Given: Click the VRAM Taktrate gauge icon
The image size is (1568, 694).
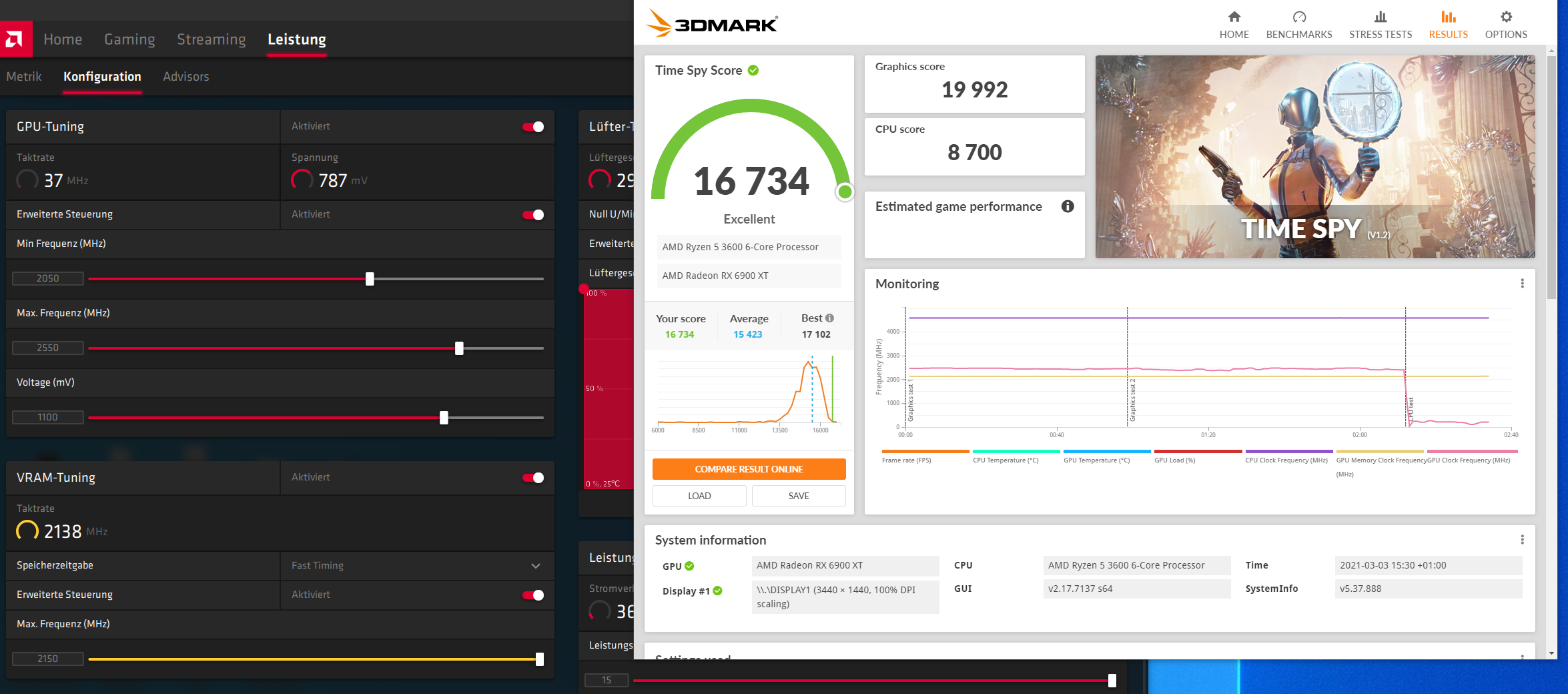Looking at the screenshot, I should tap(27, 531).
